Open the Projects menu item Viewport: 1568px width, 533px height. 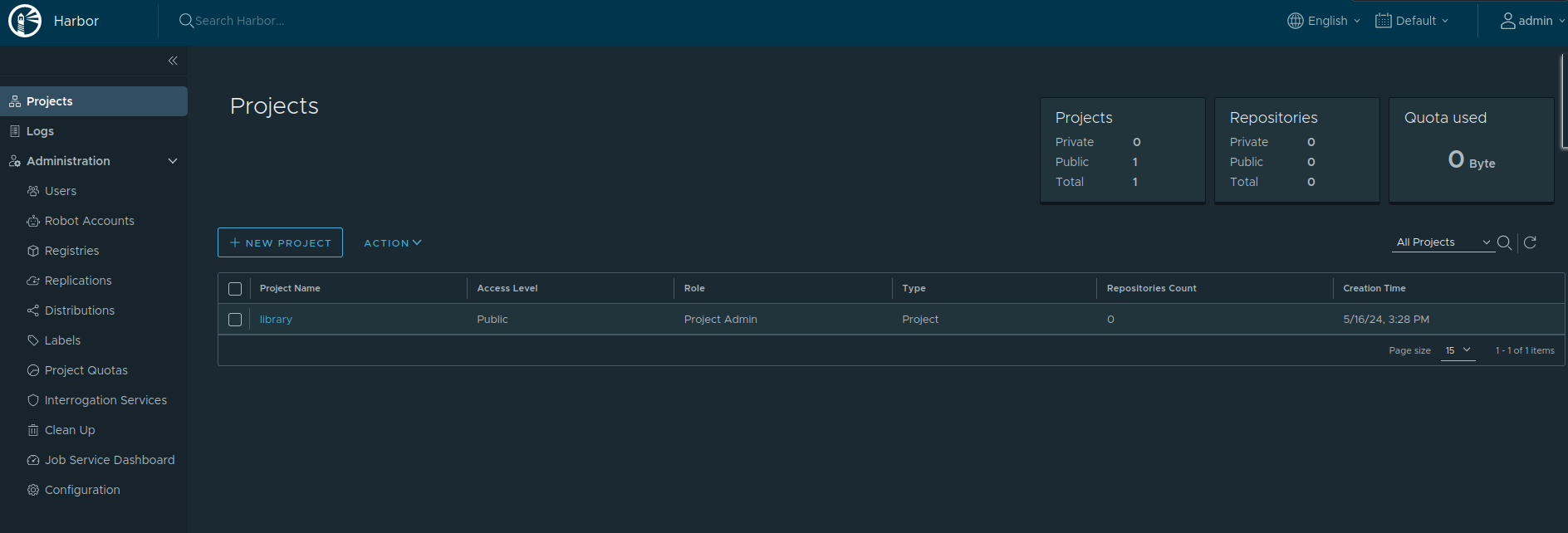click(94, 101)
